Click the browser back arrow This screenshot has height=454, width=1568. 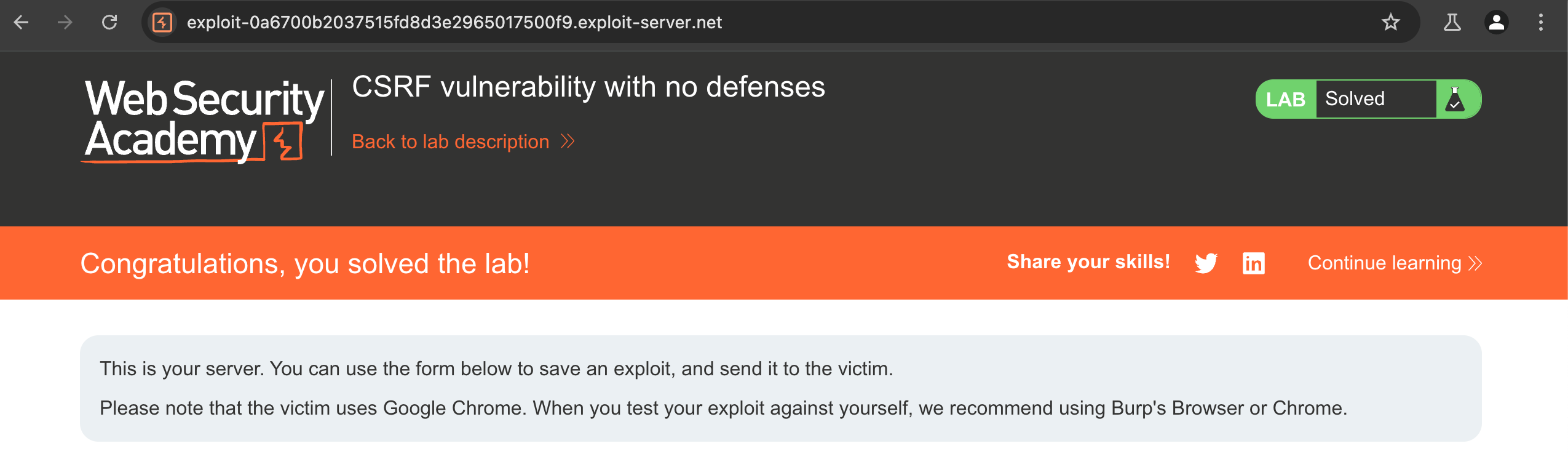point(22,23)
